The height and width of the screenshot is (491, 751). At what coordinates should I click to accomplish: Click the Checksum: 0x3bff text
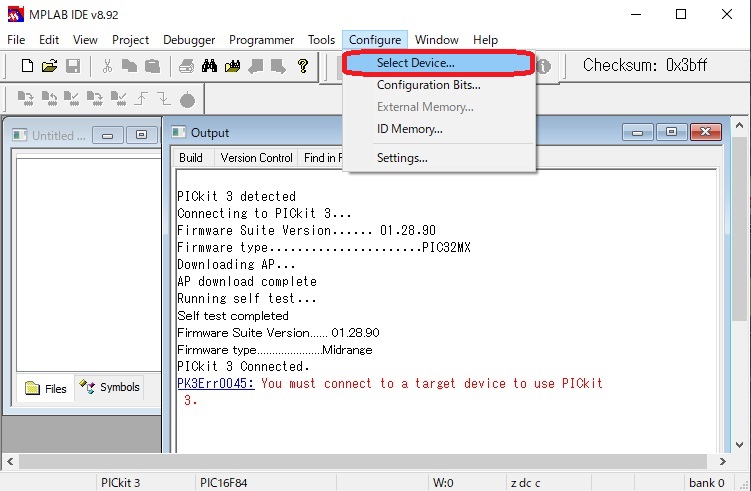click(x=645, y=65)
